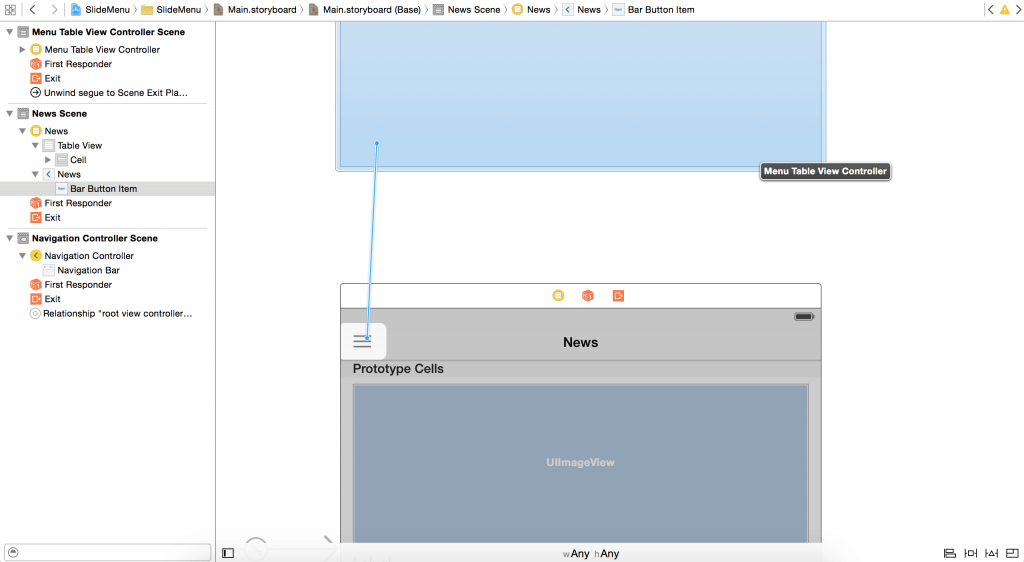Expand the Menu Table View Controller item
The height and width of the screenshot is (562, 1024).
point(23,50)
